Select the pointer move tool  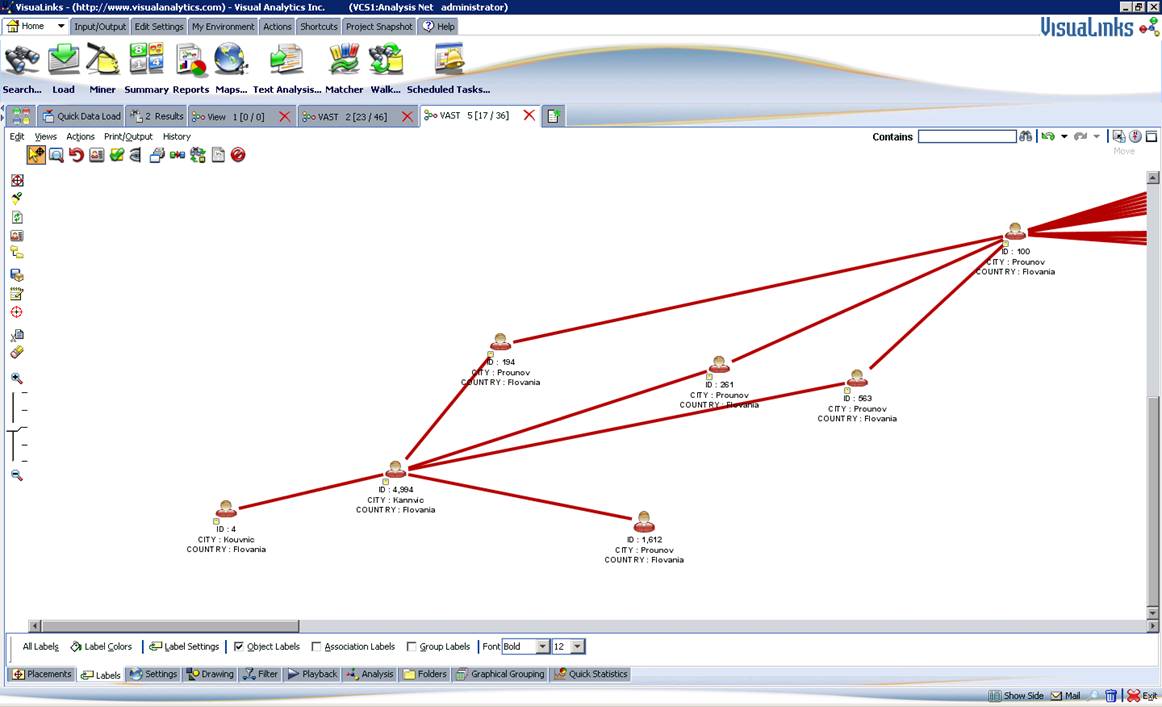[36, 155]
